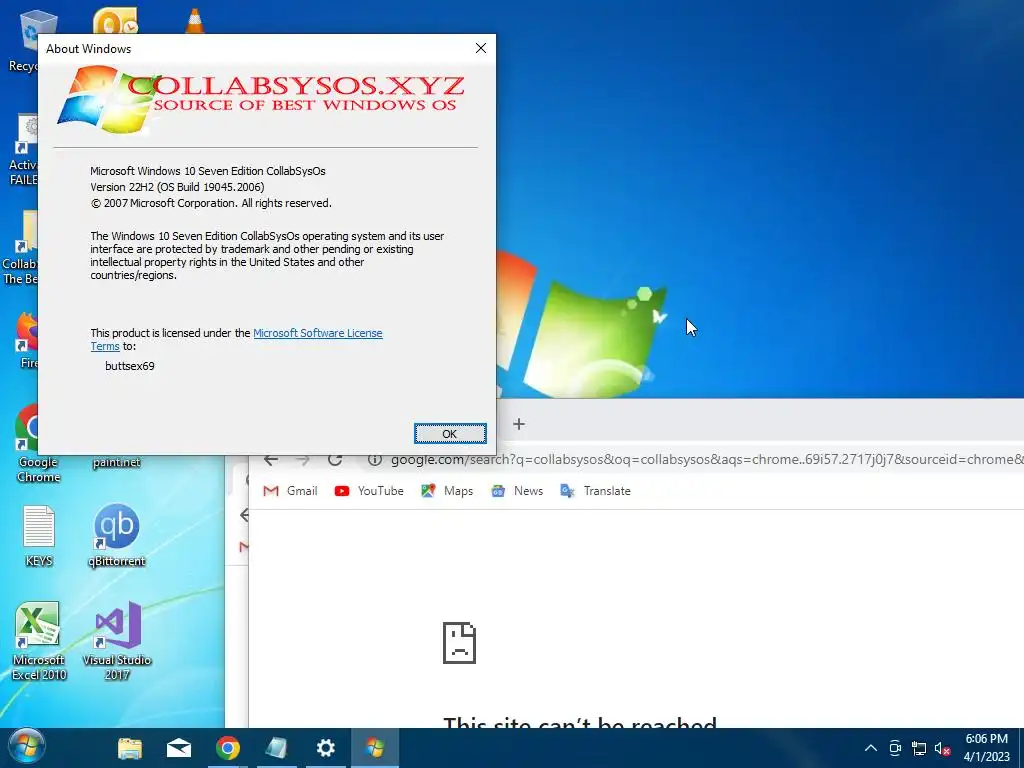This screenshot has height=768, width=1024.
Task: Click OK in About Windows dialog
Action: coord(450,434)
